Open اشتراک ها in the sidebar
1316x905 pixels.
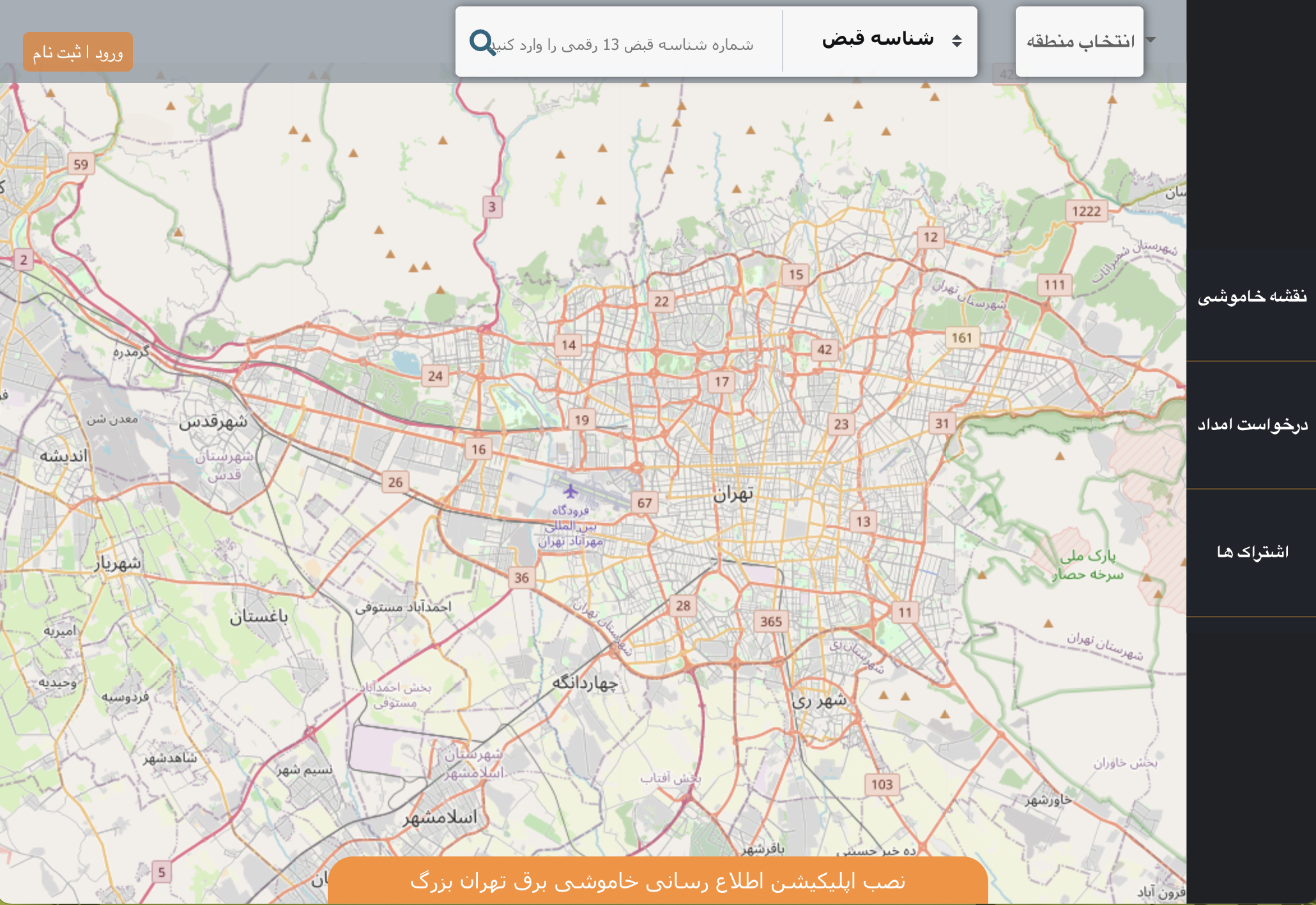[x=1251, y=552]
